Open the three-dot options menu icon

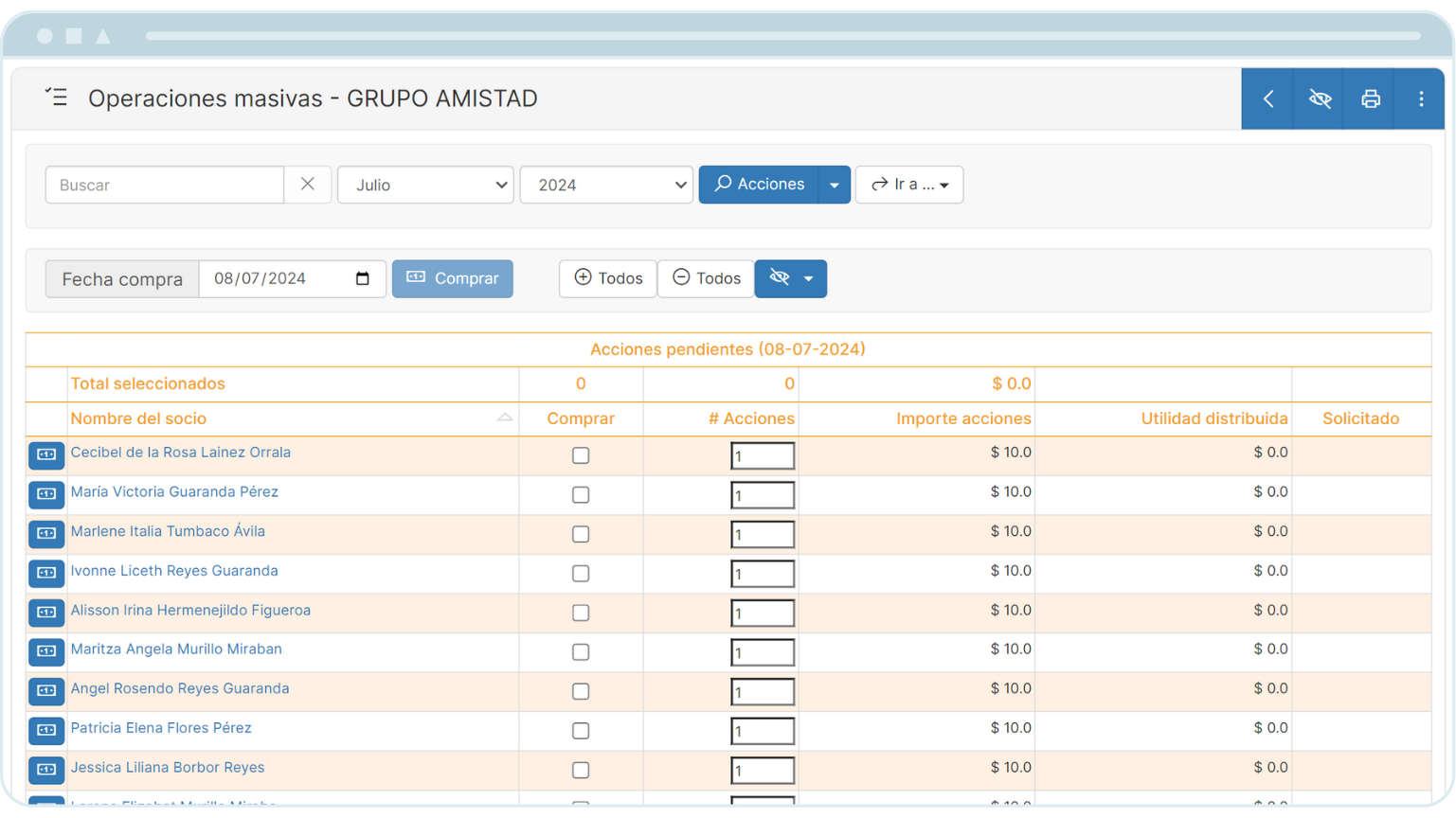[x=1420, y=98]
